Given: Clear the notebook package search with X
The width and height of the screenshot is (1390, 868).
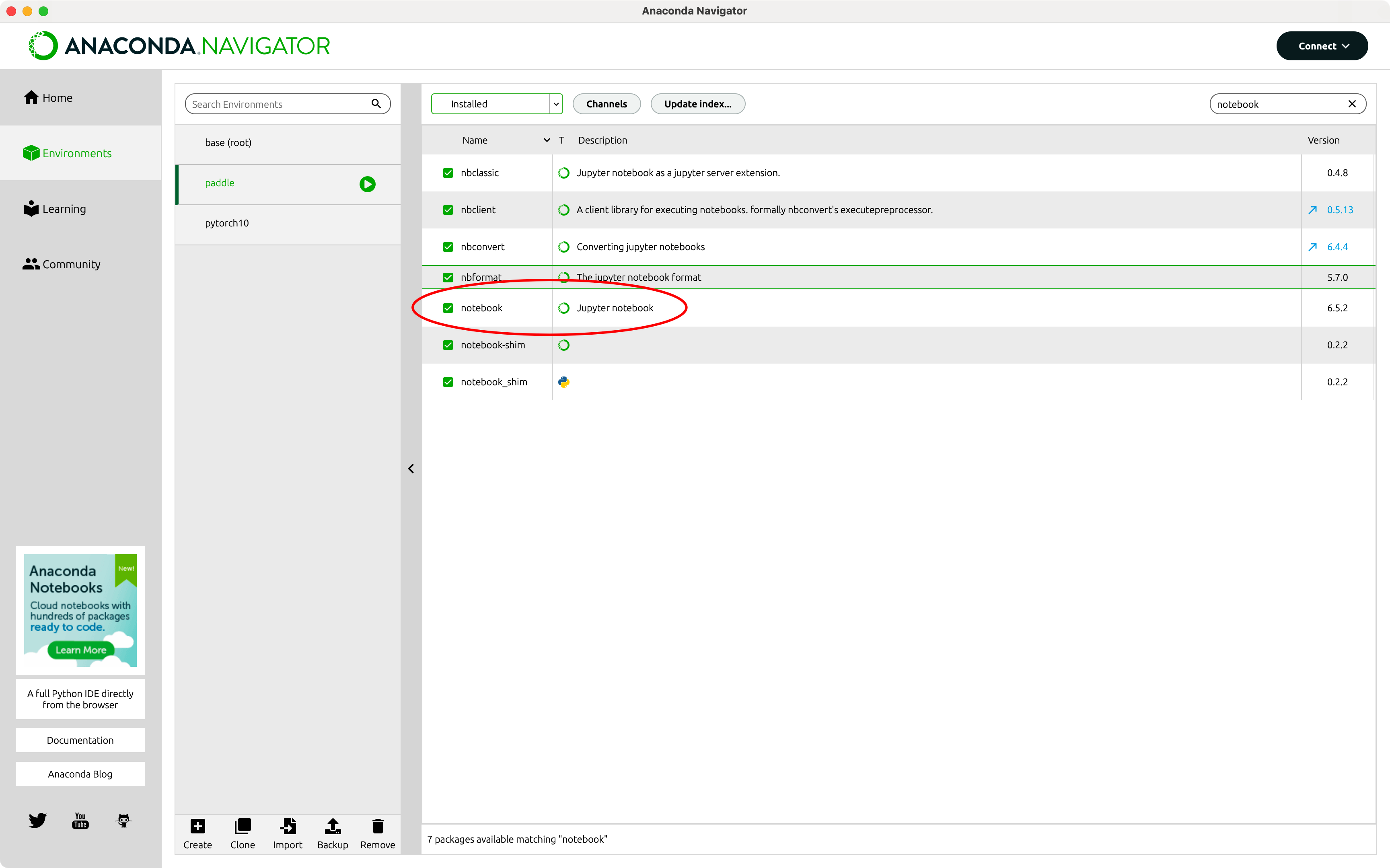Looking at the screenshot, I should click(1351, 104).
